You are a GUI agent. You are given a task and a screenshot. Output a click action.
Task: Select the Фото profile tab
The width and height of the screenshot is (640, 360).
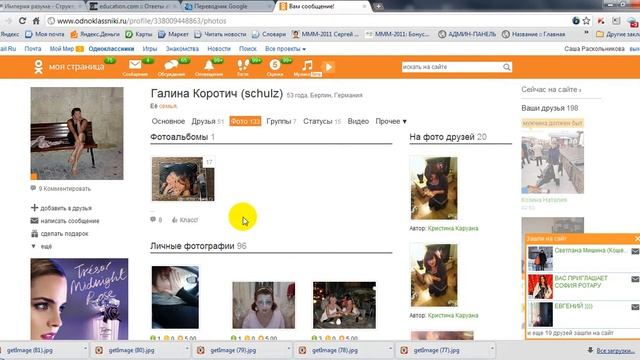coord(245,121)
